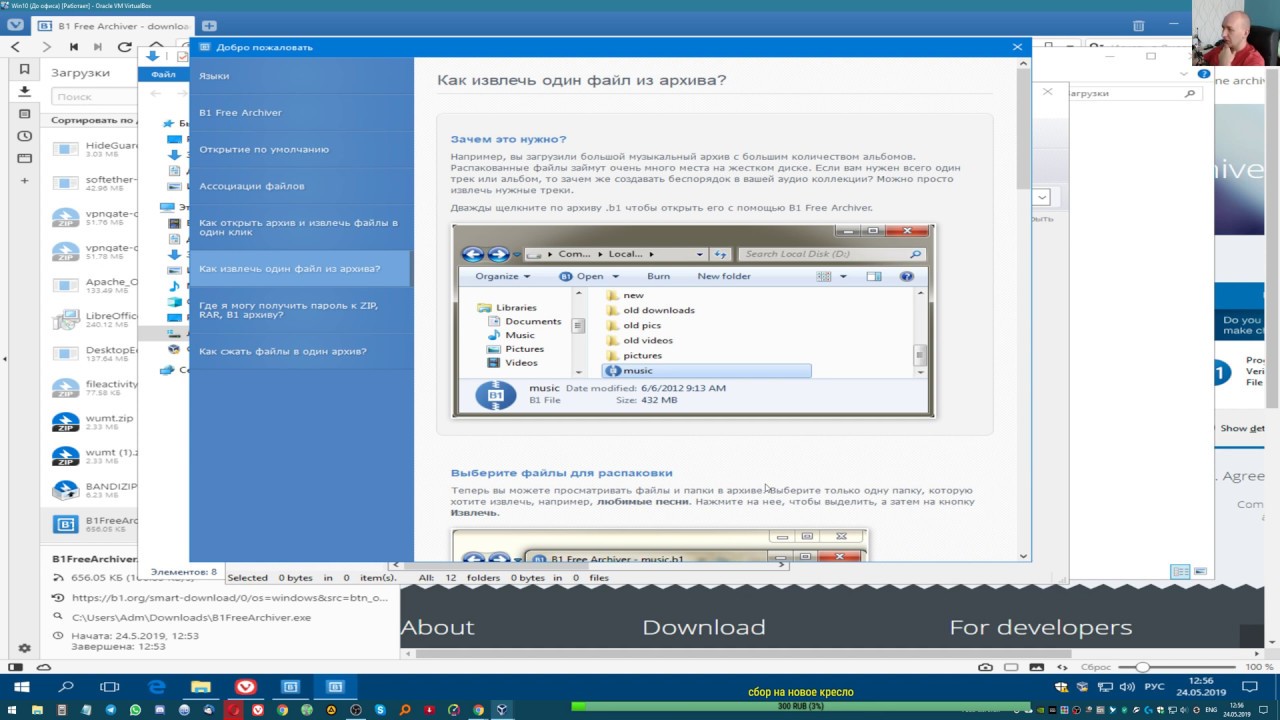Viewport: 1280px width, 720px height.
Task: Open the Notes panel in Vivaldi sidebar
Action: [25, 114]
